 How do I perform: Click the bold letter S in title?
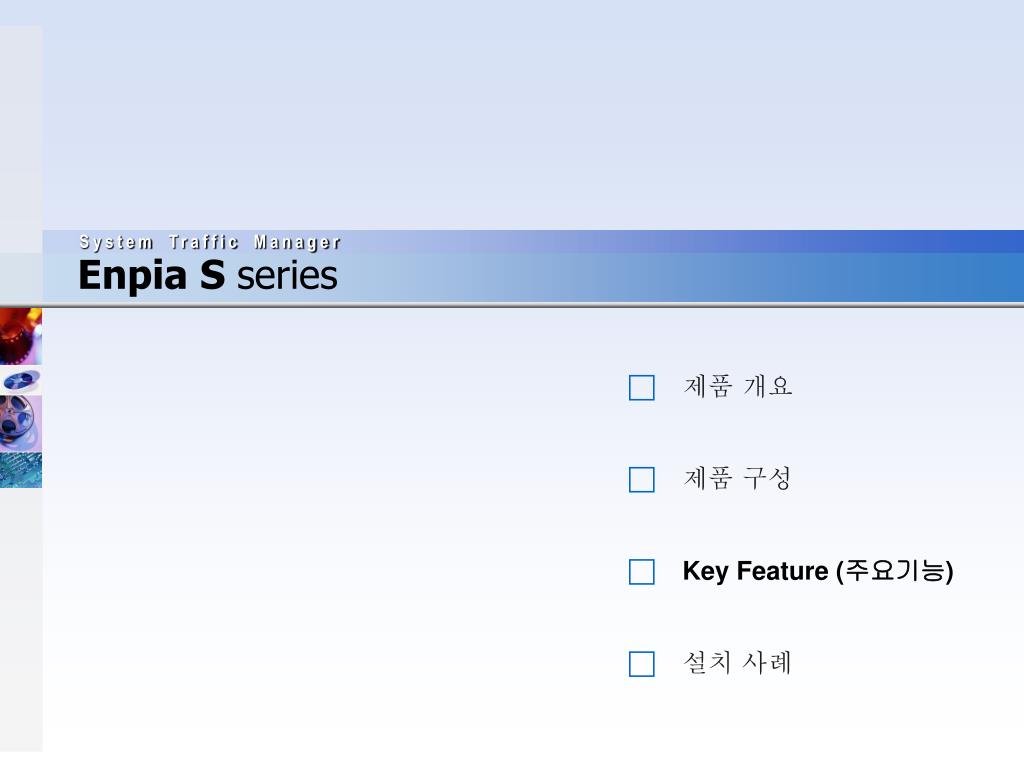pos(213,275)
